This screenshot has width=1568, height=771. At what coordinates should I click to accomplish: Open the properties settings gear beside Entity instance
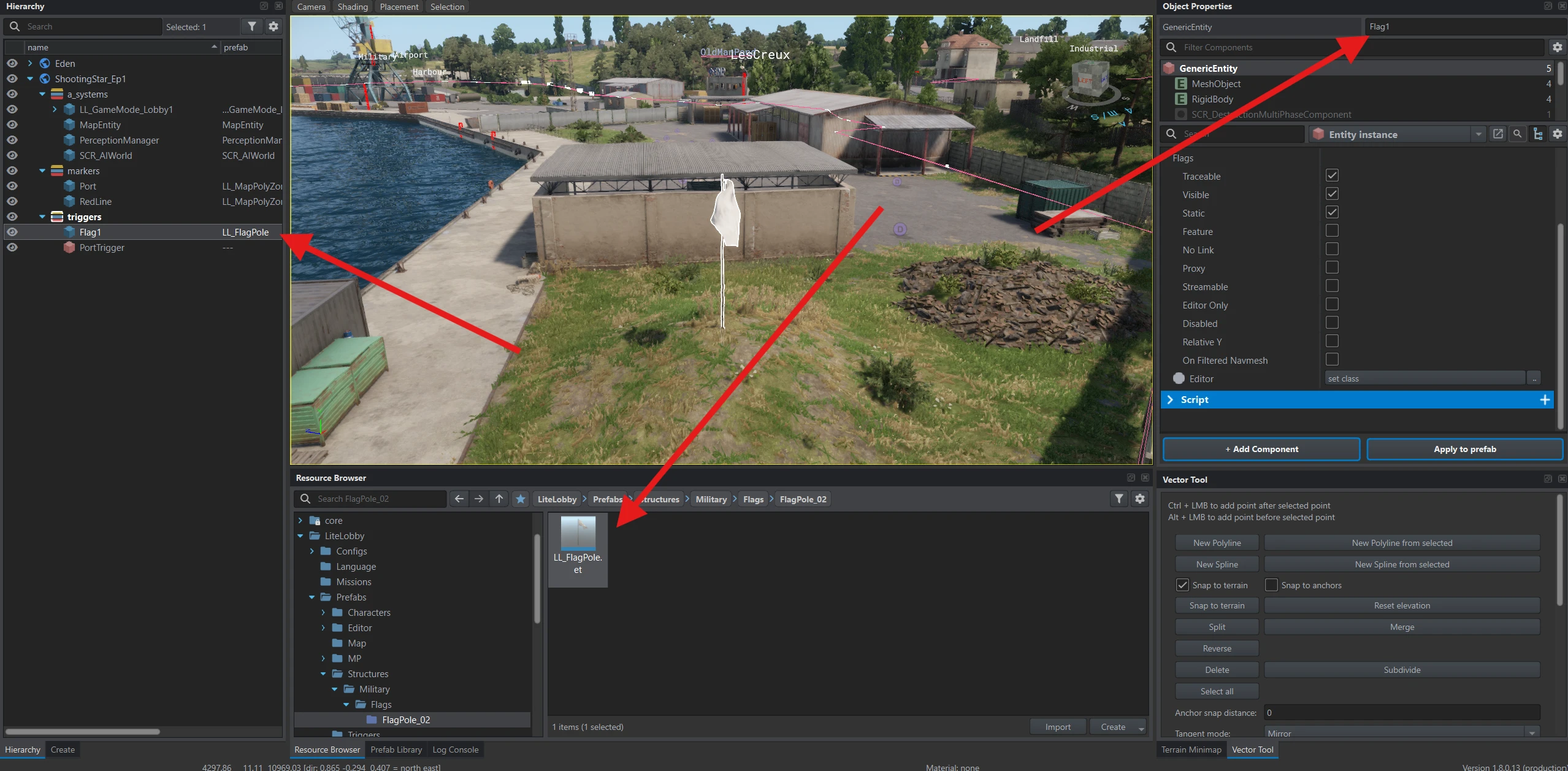[x=1558, y=134]
